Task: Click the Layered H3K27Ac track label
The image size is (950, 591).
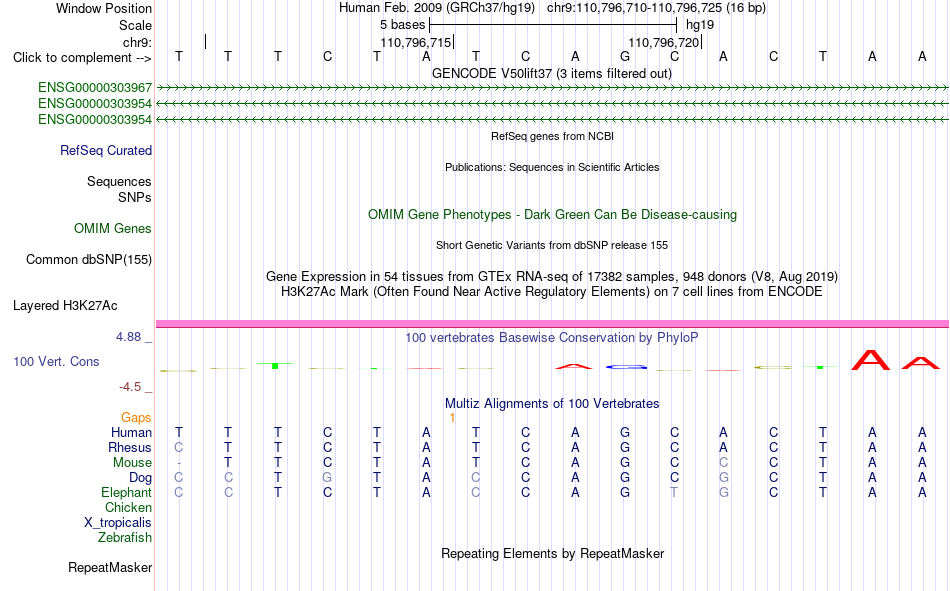Action: (x=65, y=306)
